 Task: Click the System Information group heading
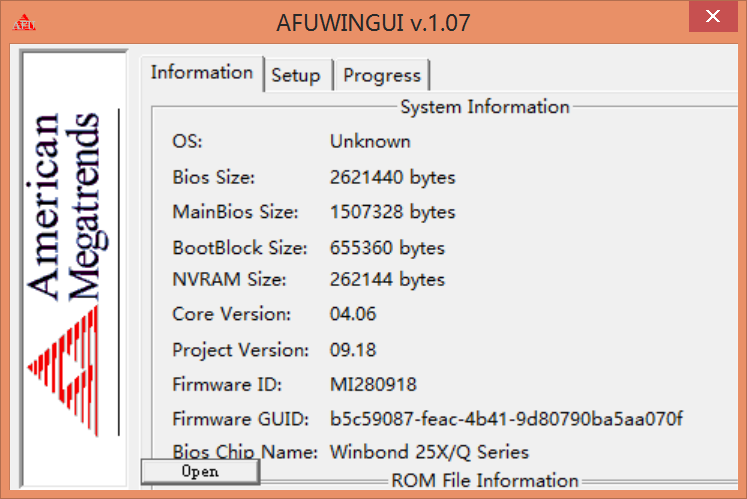[x=485, y=107]
